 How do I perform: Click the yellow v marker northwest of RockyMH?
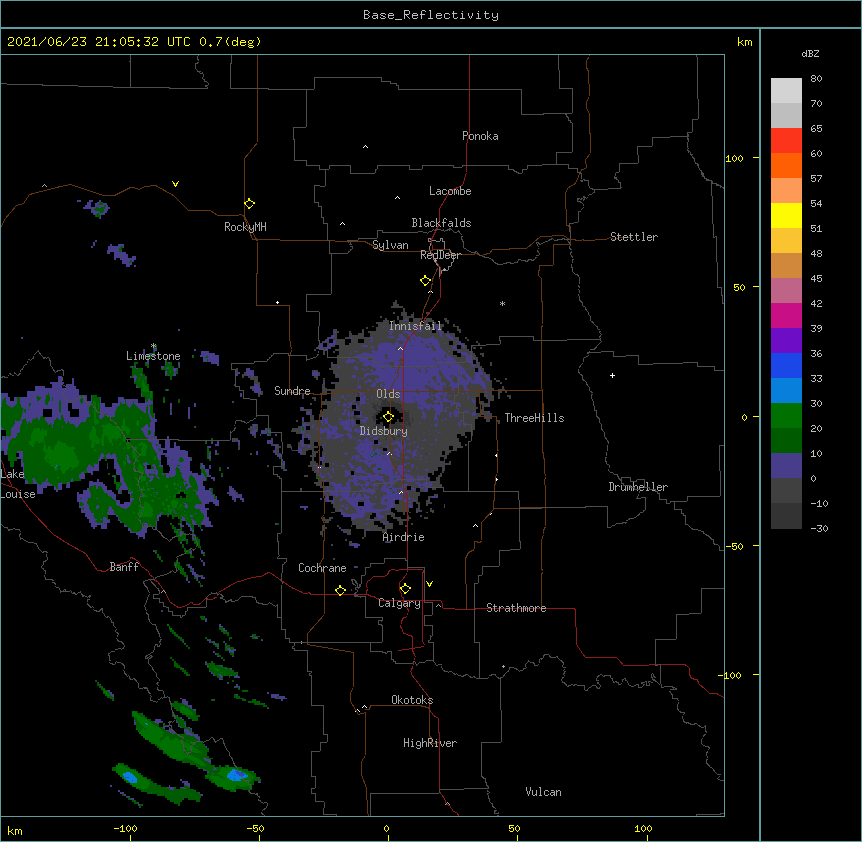click(x=175, y=184)
